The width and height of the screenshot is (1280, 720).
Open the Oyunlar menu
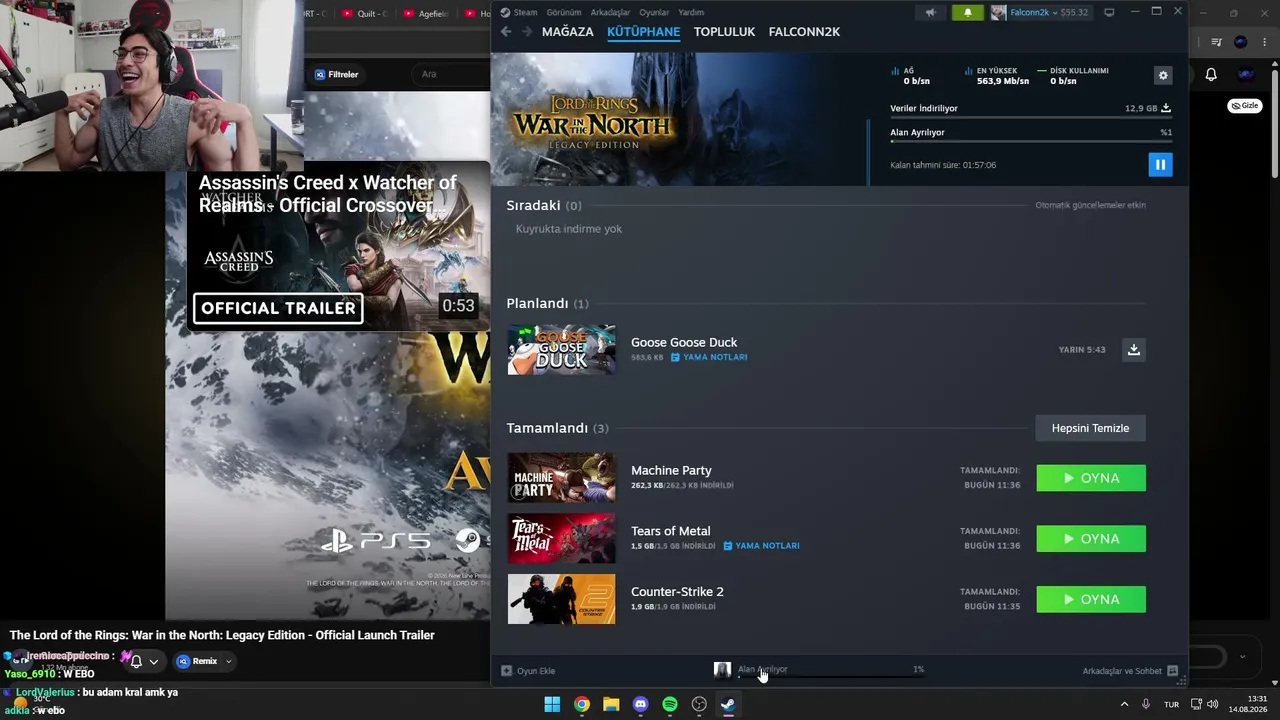[654, 13]
